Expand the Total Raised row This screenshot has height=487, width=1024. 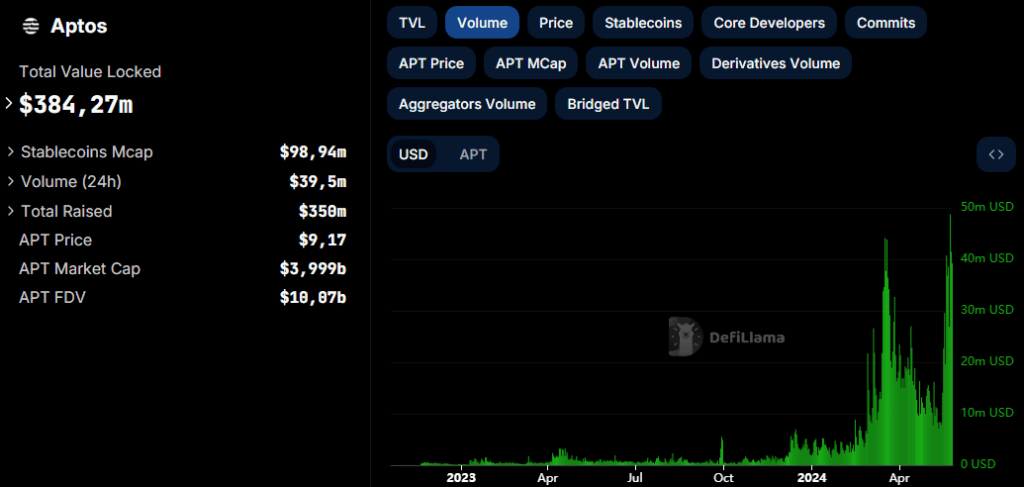pos(11,211)
